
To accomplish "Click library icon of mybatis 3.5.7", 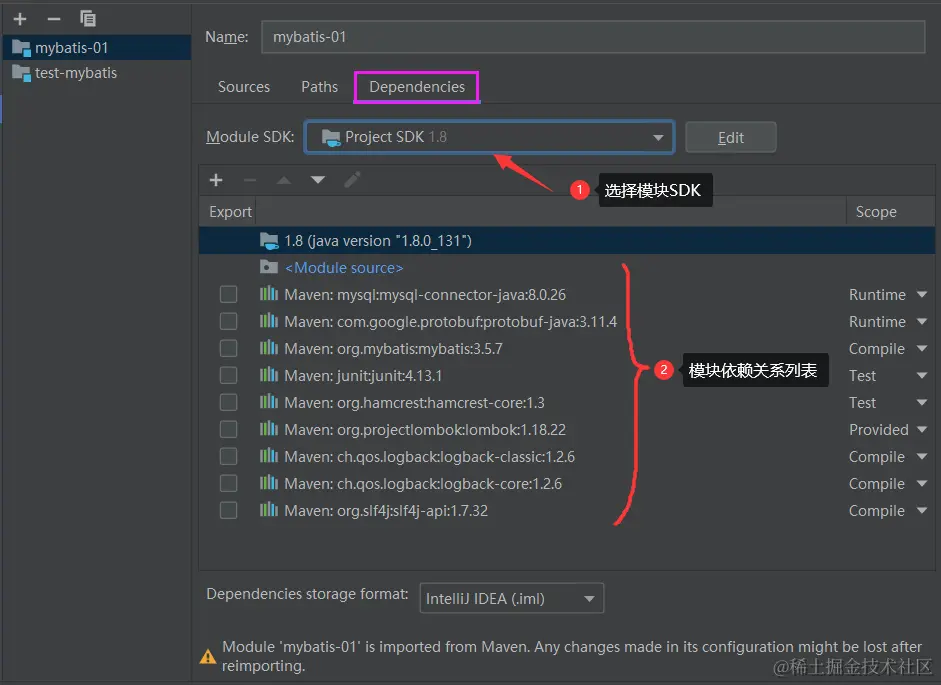I will coord(269,348).
